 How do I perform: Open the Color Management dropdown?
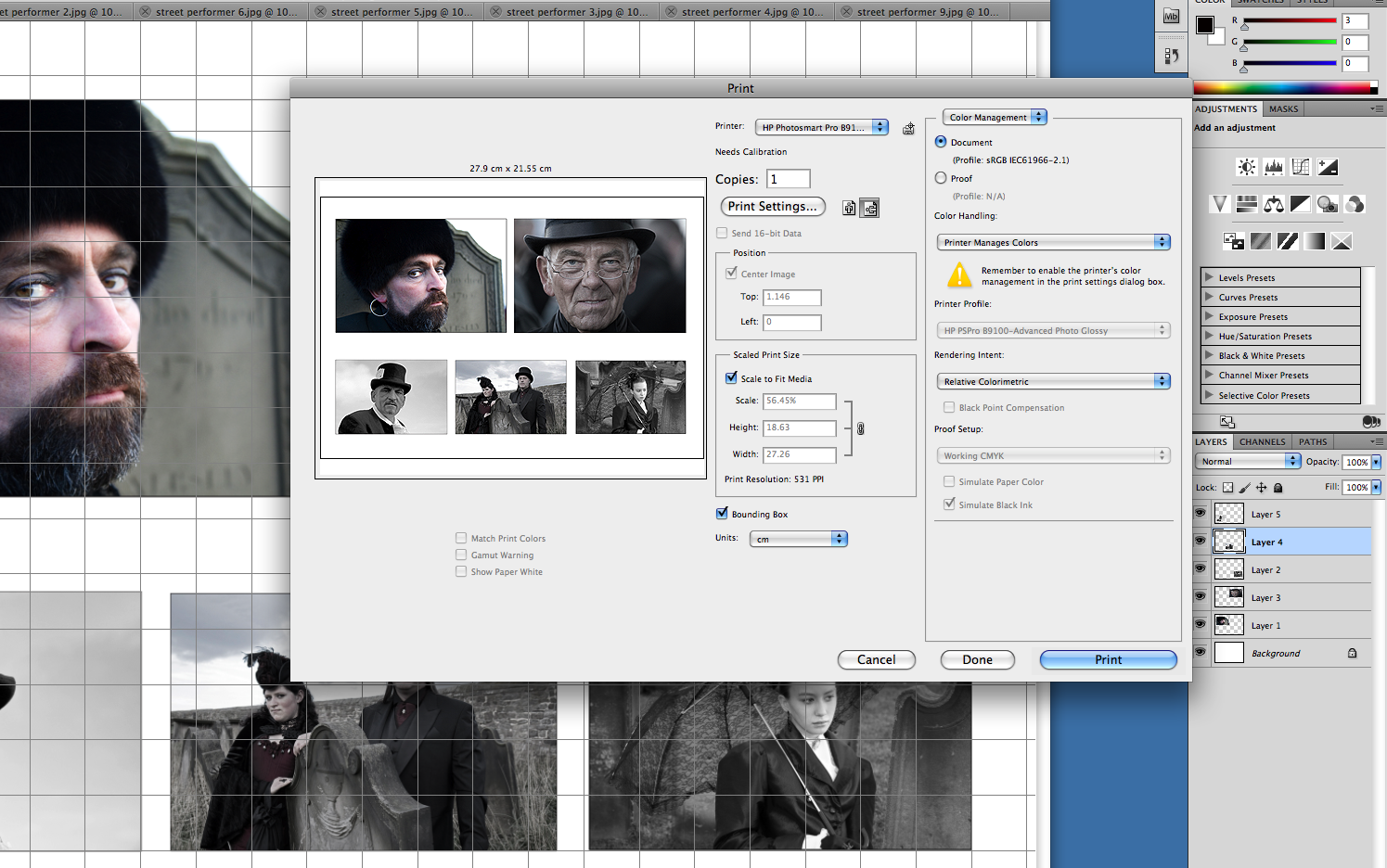pos(995,117)
